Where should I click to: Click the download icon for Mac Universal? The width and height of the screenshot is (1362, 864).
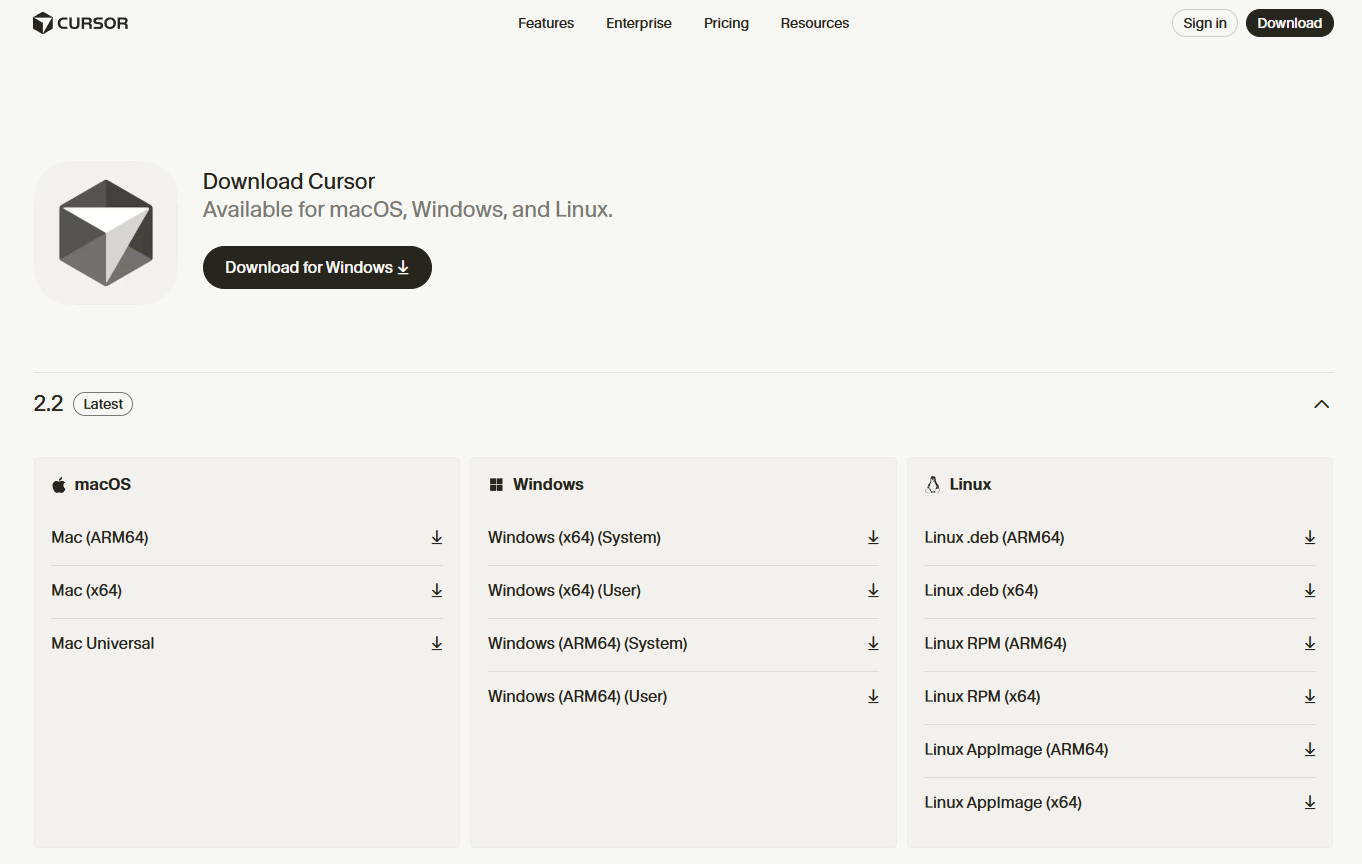[x=437, y=644]
